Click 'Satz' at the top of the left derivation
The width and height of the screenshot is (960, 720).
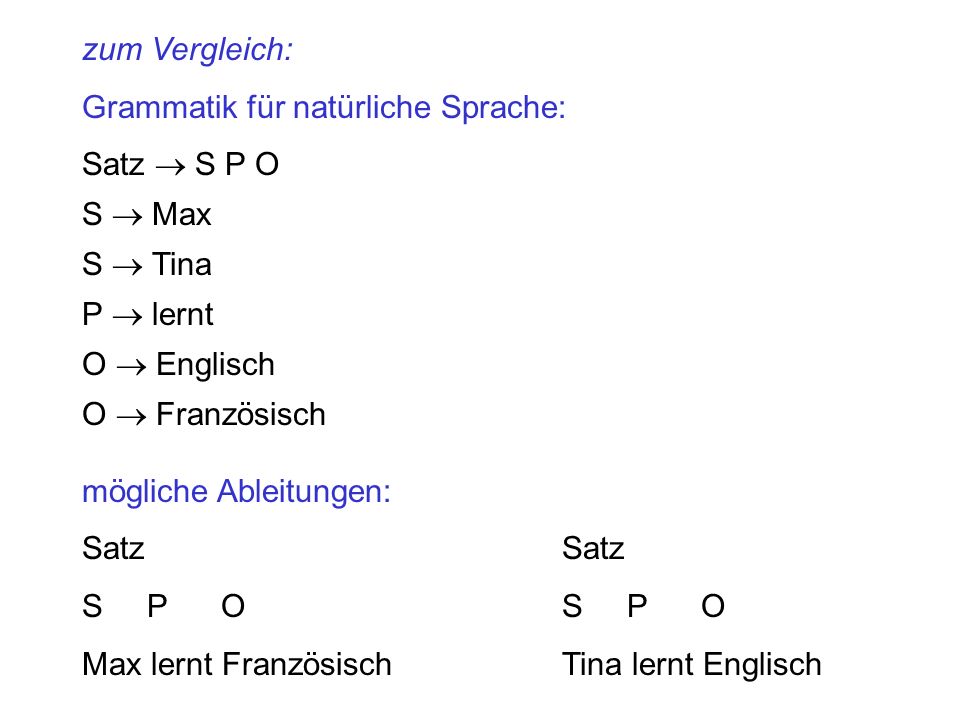(x=113, y=548)
